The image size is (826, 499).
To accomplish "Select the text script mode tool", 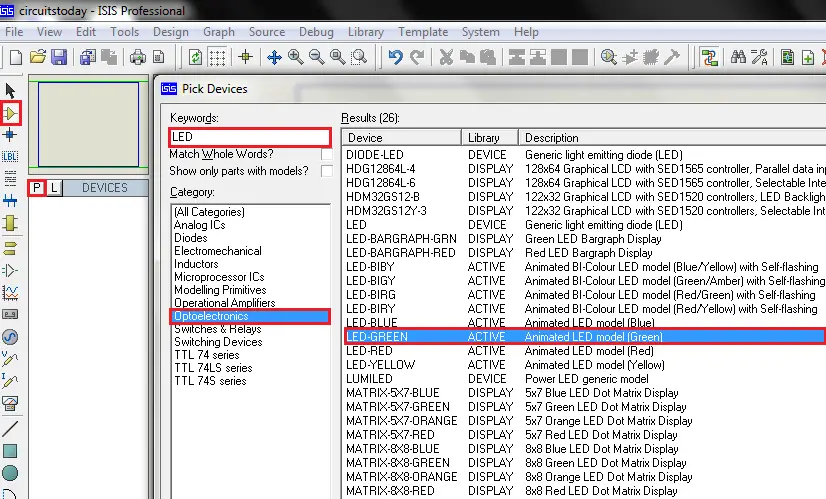I will point(10,179).
